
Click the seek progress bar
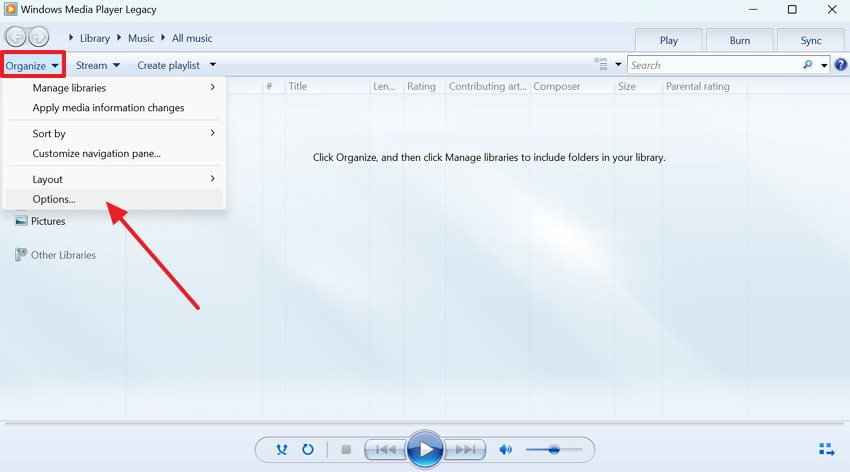coord(425,423)
